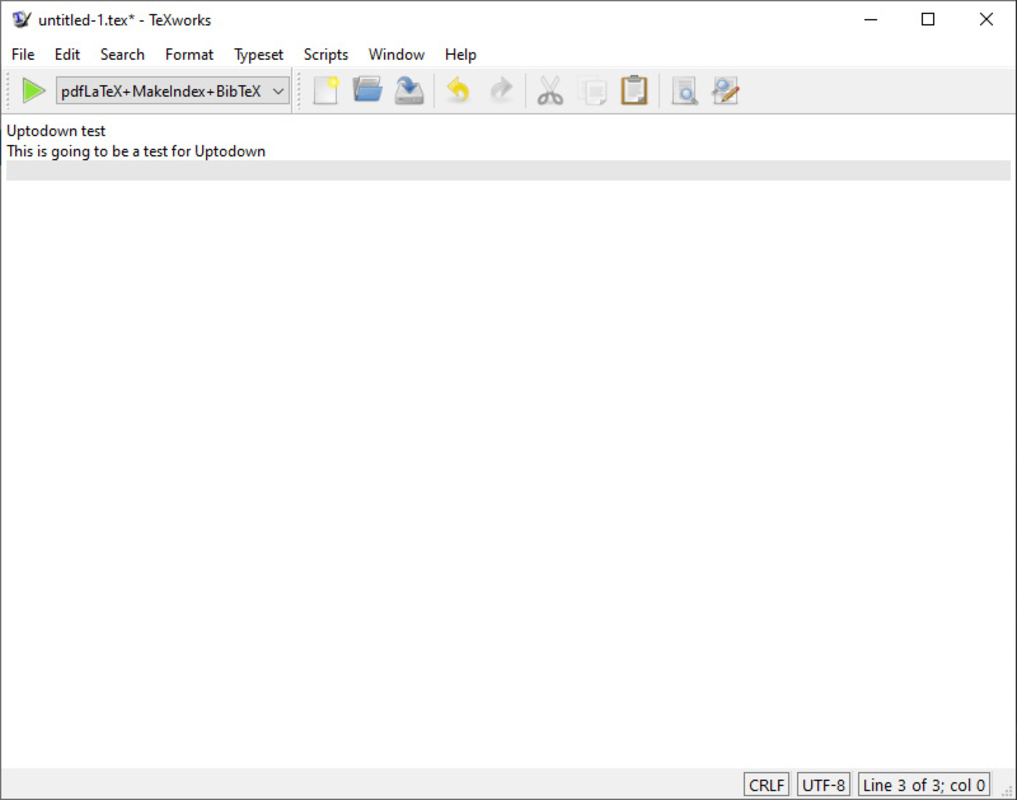Image resolution: width=1017 pixels, height=800 pixels.
Task: Undo the last edit with yellow arrow
Action: 459,91
